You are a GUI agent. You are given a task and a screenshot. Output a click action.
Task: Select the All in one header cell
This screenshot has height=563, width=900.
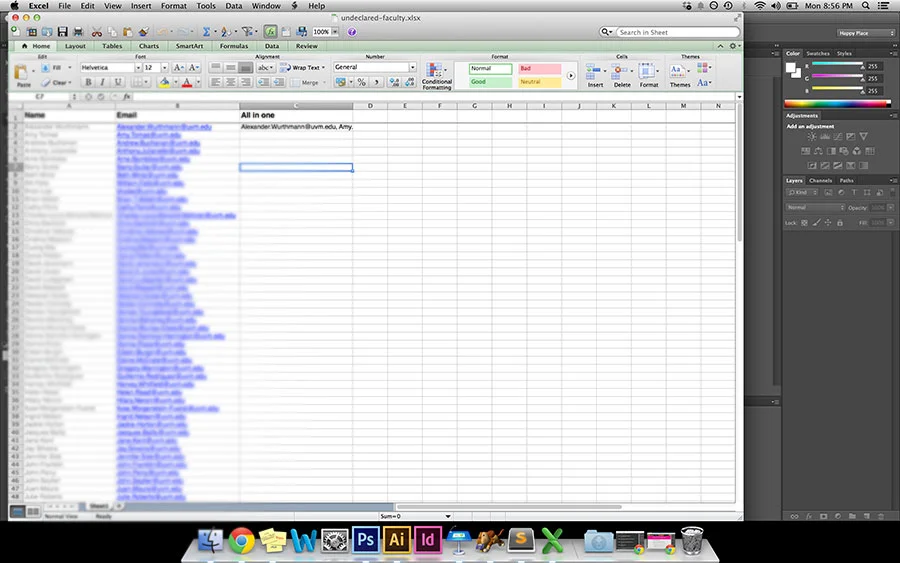click(x=296, y=115)
